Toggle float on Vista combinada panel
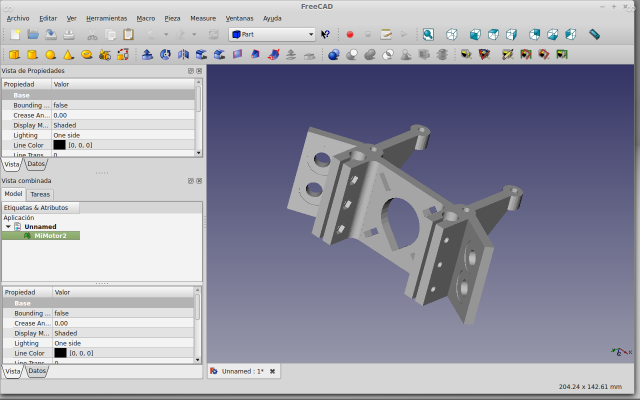This screenshot has height=400, width=640. [x=191, y=181]
